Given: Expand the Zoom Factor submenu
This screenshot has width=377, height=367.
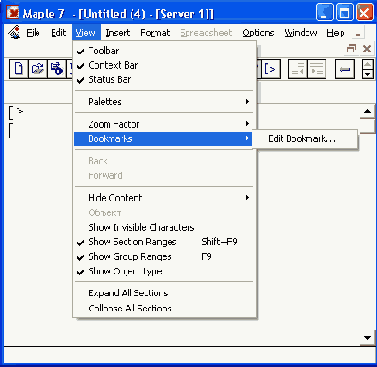Looking at the screenshot, I should [x=163, y=124].
